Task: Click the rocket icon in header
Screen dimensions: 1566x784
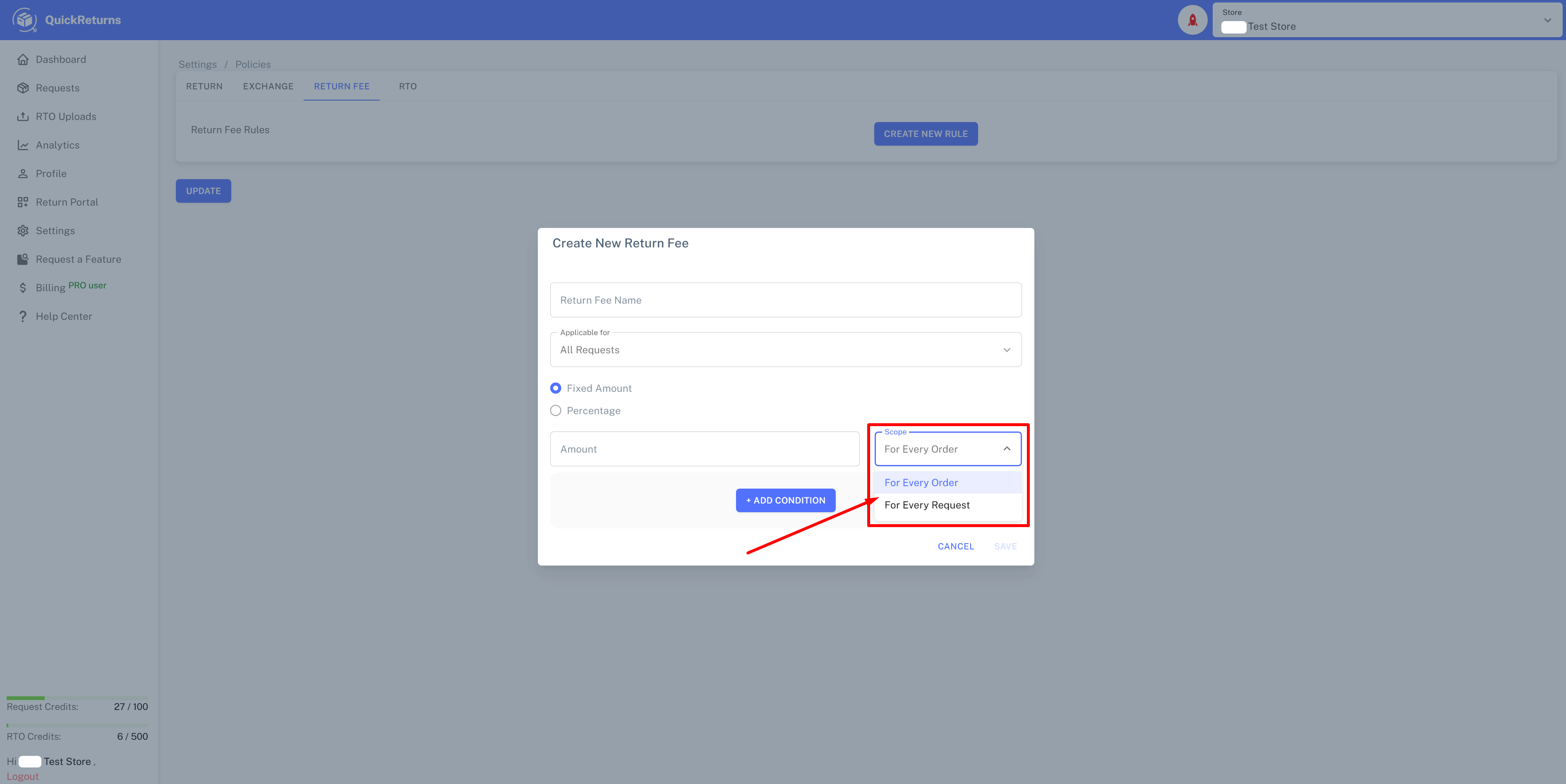Action: click(1192, 20)
